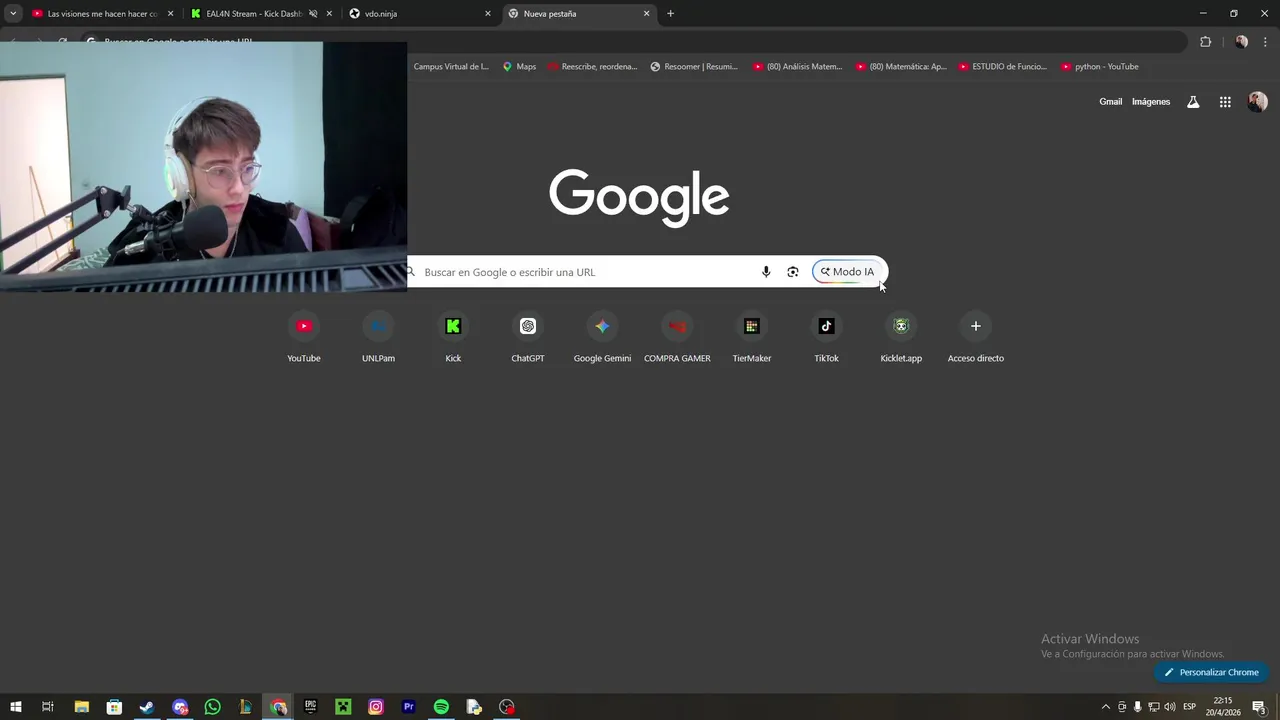
Task: Open the Campus Virtual bookmark
Action: point(451,67)
